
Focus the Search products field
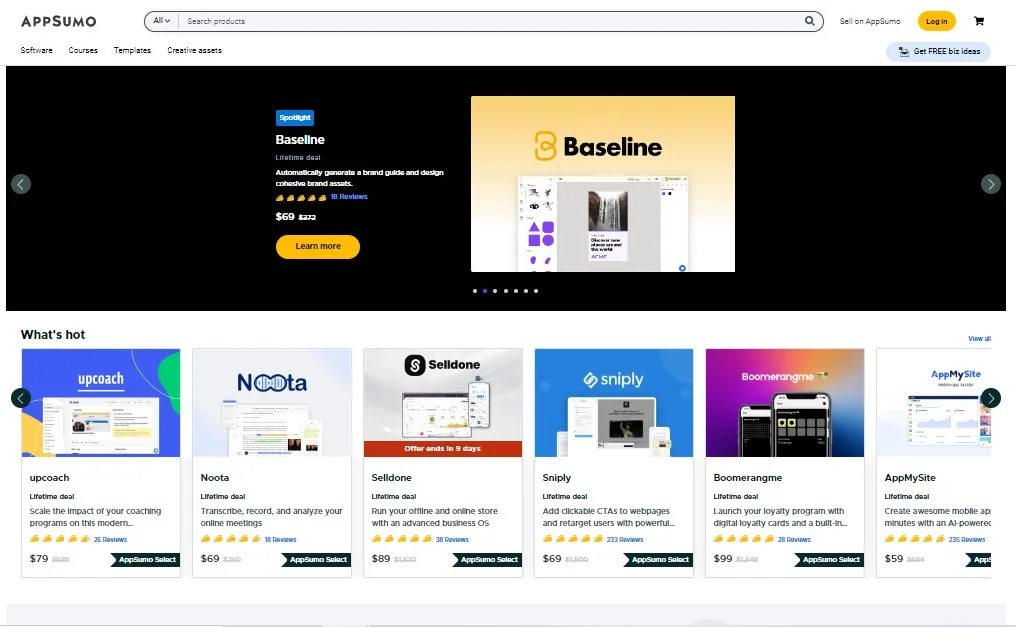(492, 21)
